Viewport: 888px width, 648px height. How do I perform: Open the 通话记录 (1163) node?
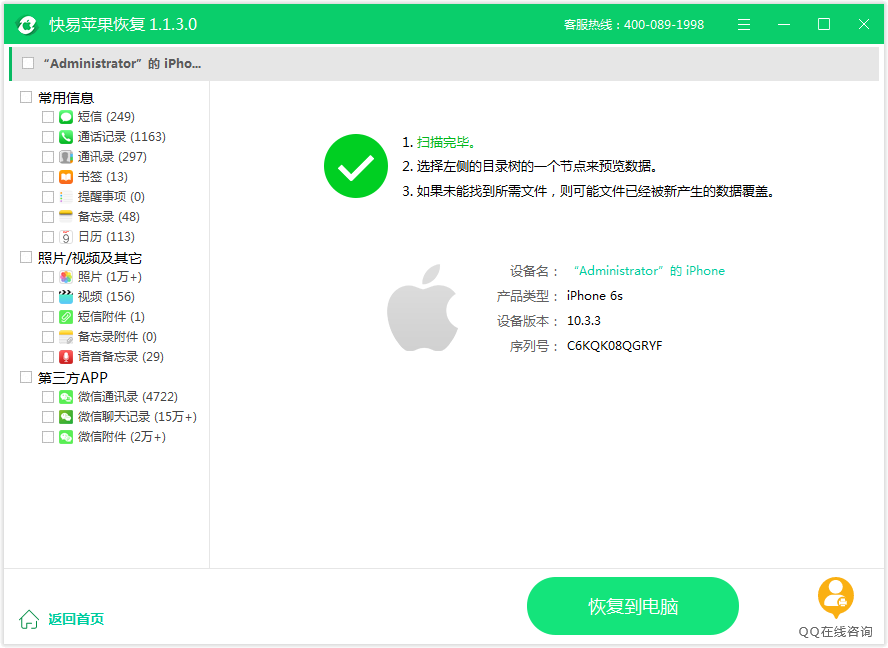pos(121,137)
